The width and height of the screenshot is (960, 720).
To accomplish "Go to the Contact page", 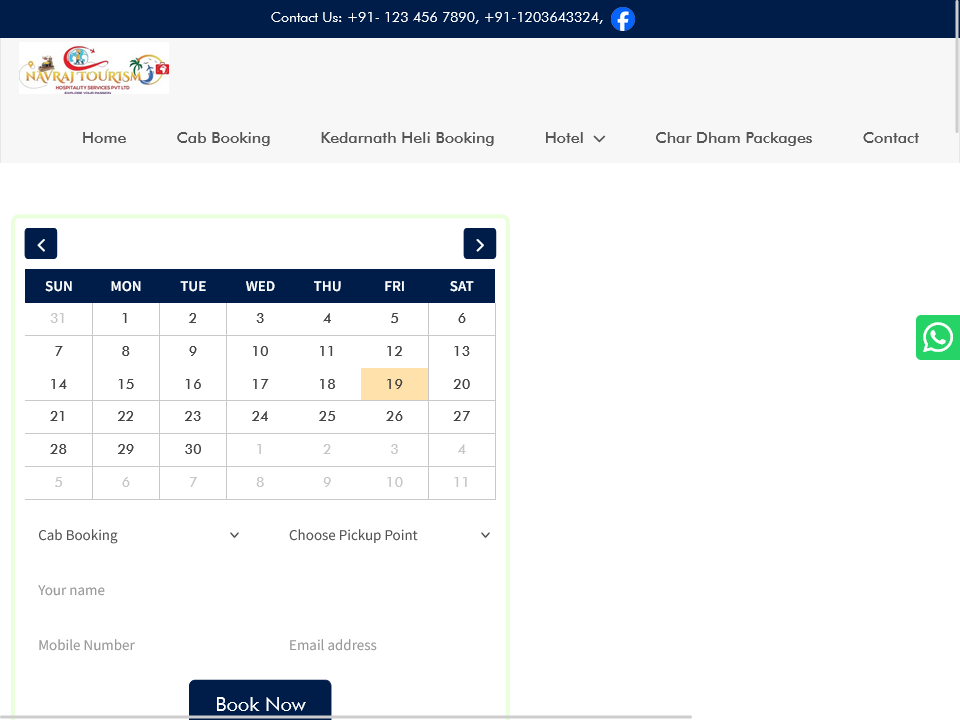I will tap(890, 138).
